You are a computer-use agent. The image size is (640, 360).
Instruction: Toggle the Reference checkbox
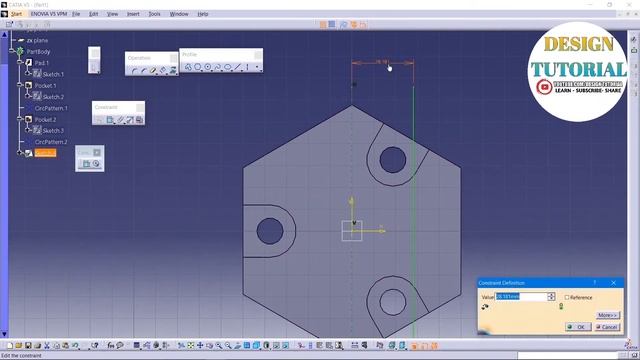(x=567, y=297)
